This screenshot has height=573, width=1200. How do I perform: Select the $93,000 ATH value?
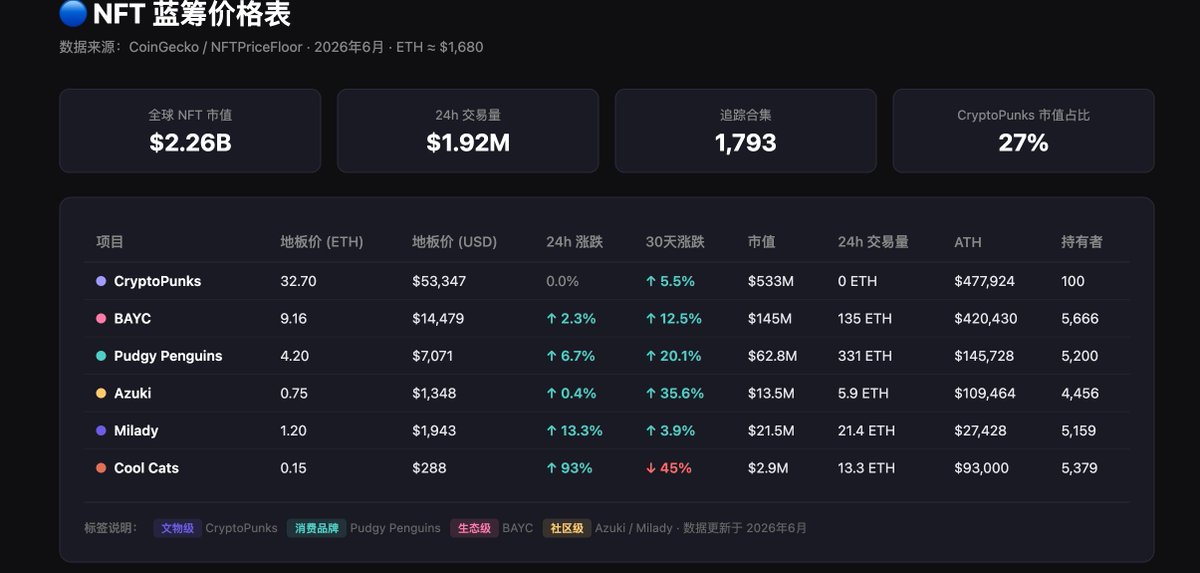(982, 468)
